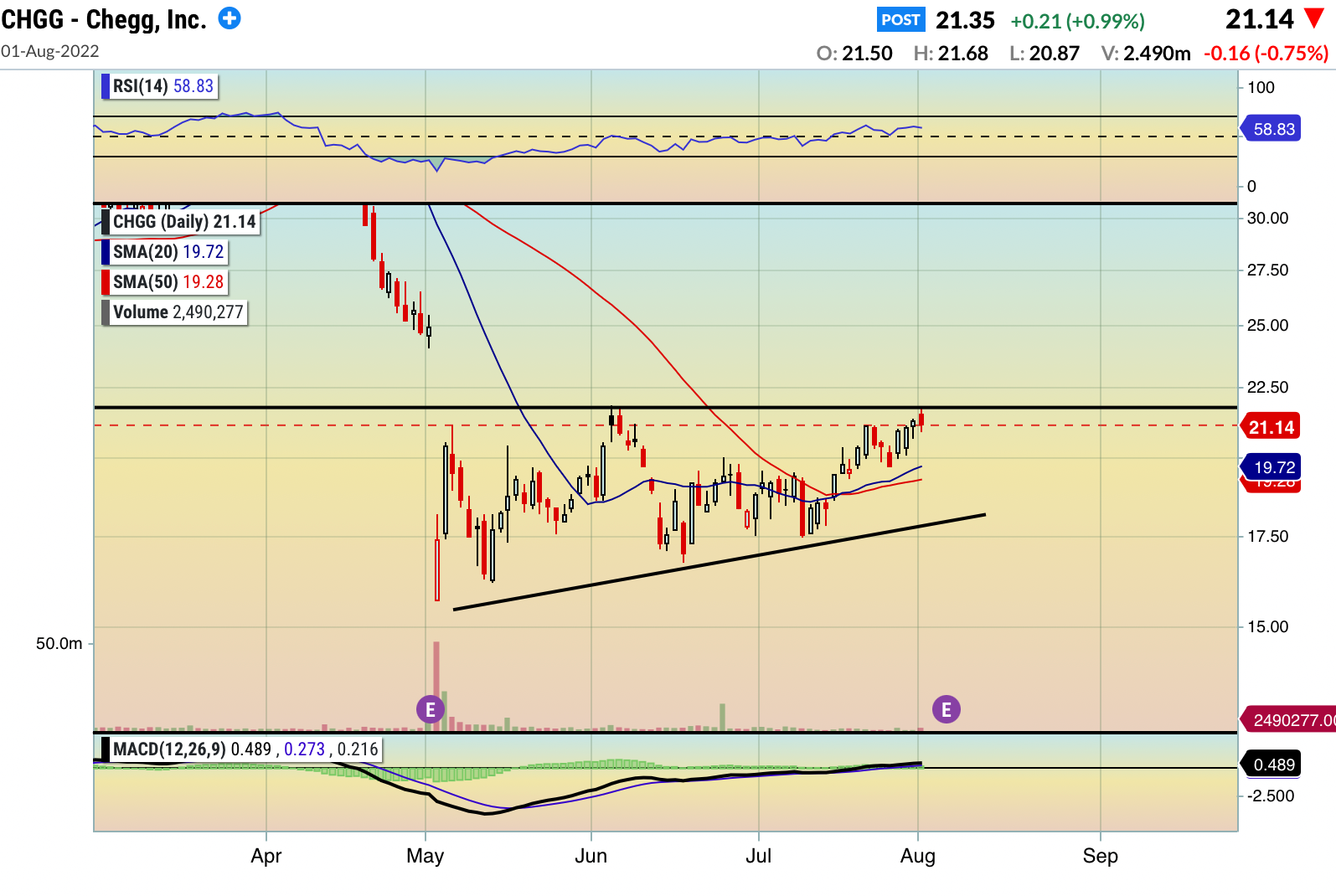This screenshot has height=896, width=1336.
Task: Click the blue plus icon beside Chegg, Inc.
Action: click(x=230, y=18)
